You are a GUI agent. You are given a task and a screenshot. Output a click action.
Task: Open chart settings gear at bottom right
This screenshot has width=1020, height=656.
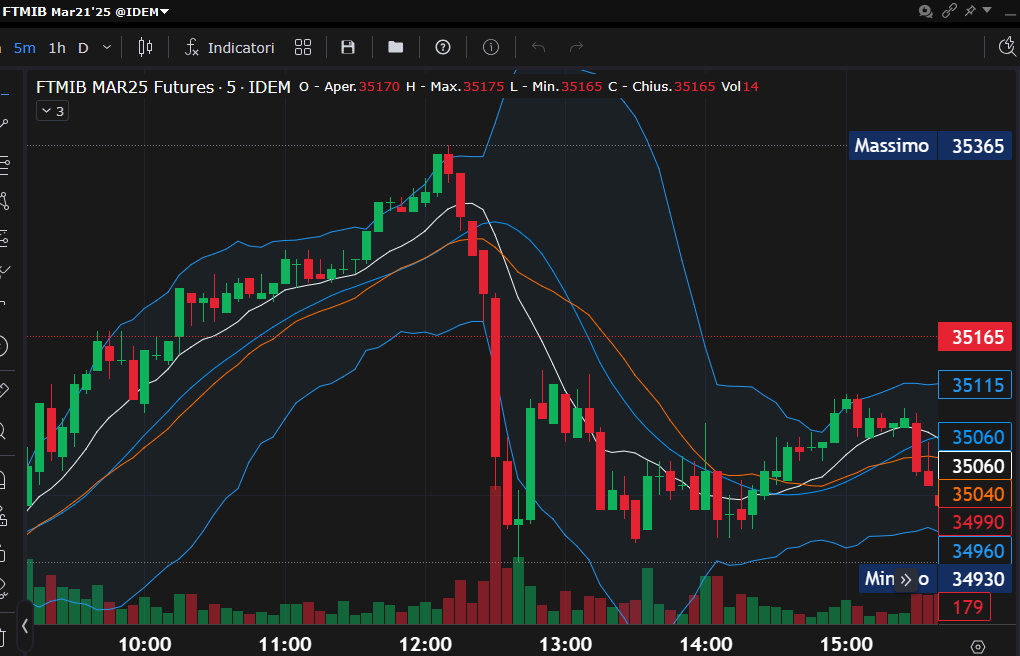click(x=978, y=646)
